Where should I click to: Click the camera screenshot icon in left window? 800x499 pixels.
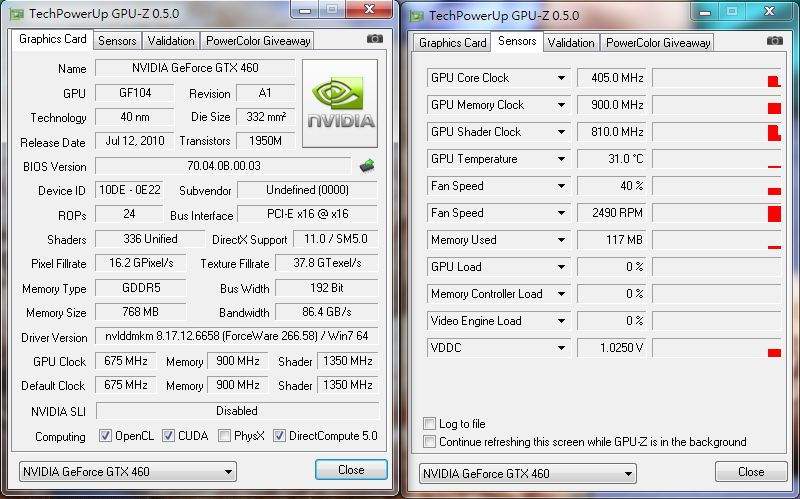point(374,39)
